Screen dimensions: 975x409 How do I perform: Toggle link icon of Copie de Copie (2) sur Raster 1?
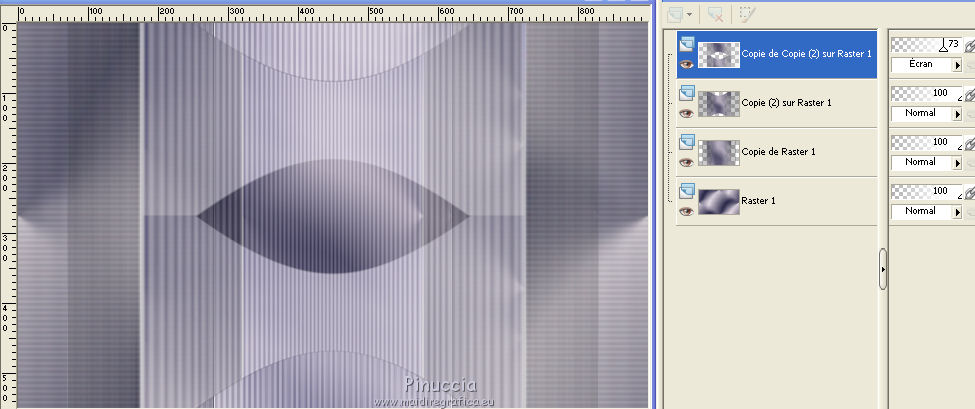click(x=969, y=45)
